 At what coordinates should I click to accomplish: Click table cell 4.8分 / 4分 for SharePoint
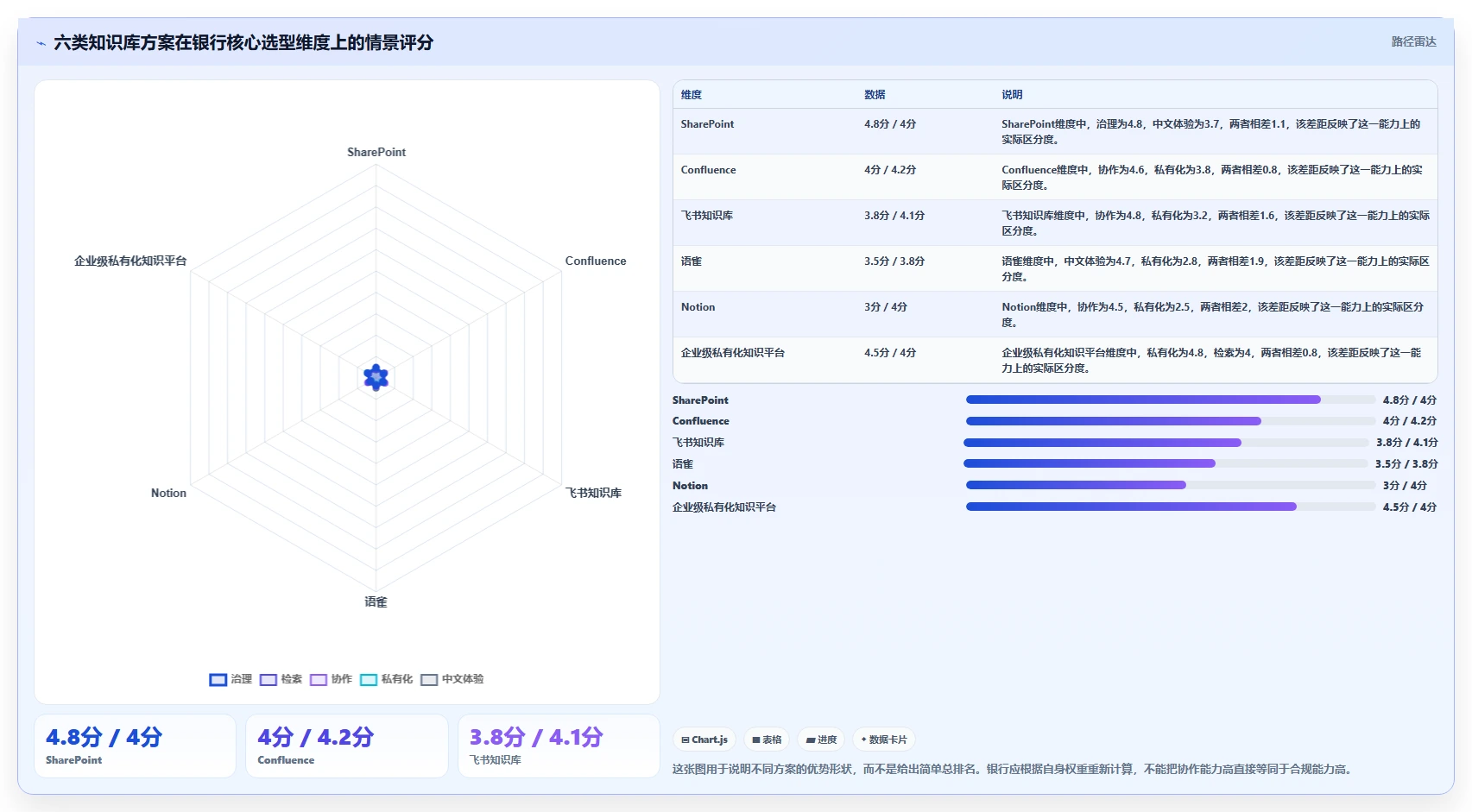(x=890, y=124)
